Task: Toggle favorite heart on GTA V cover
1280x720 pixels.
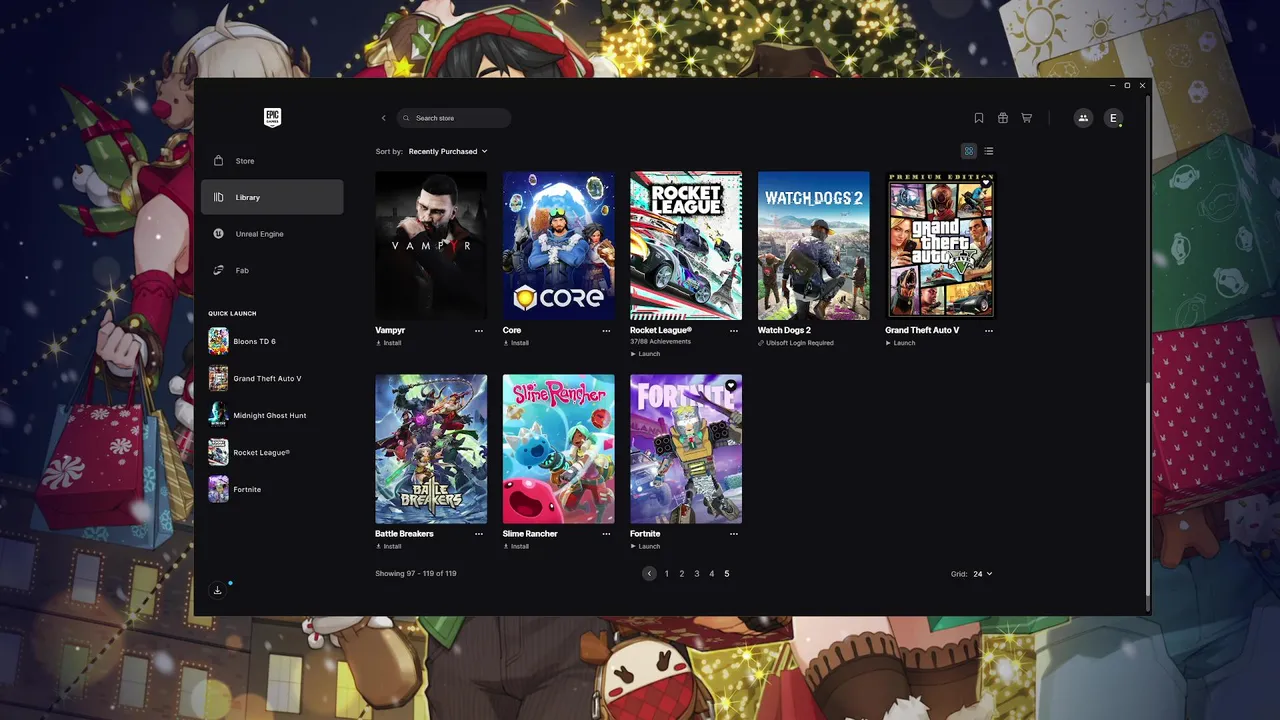Action: click(x=986, y=182)
